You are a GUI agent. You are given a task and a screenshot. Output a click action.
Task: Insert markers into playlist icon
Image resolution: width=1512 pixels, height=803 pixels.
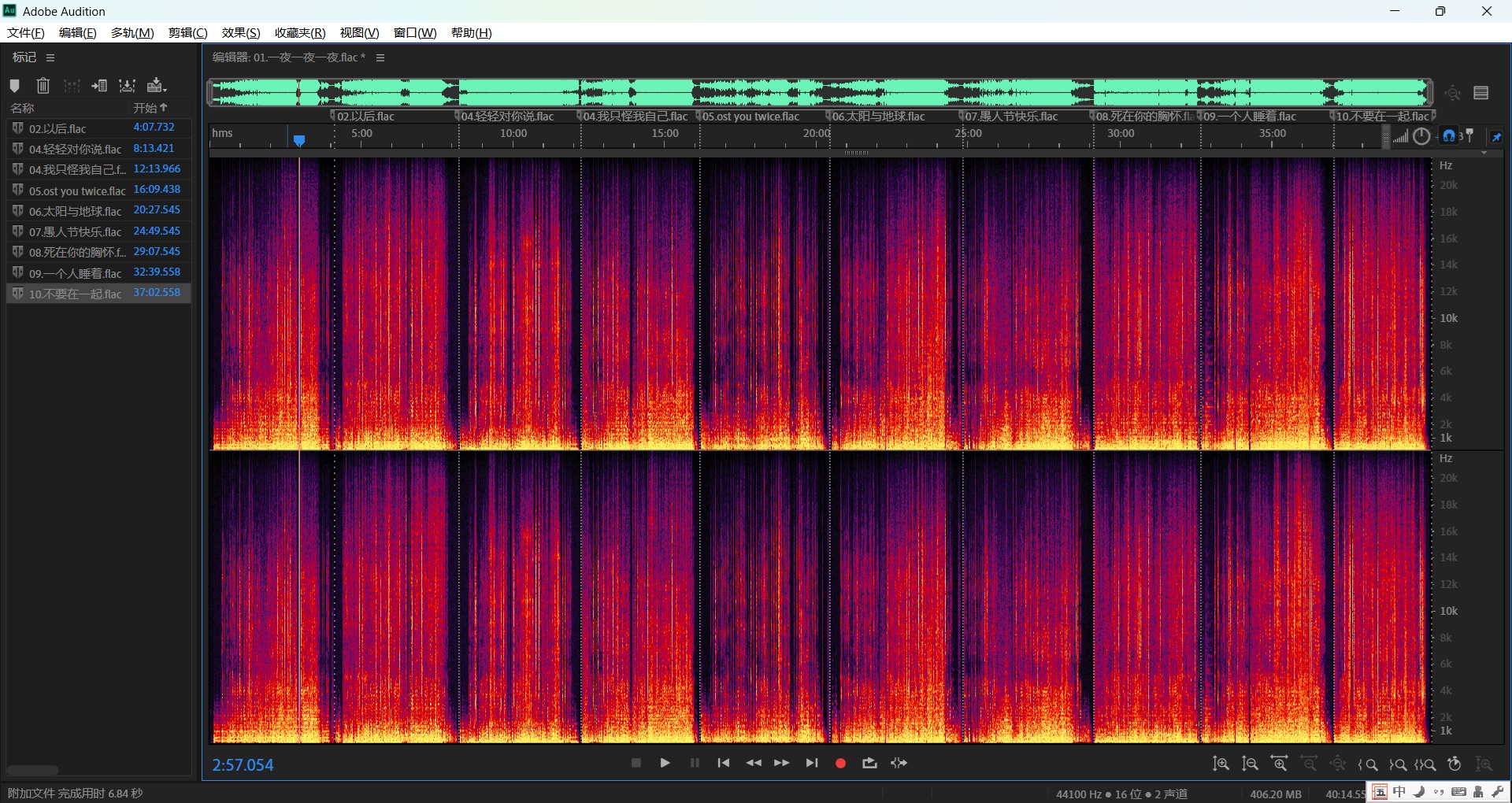click(99, 86)
